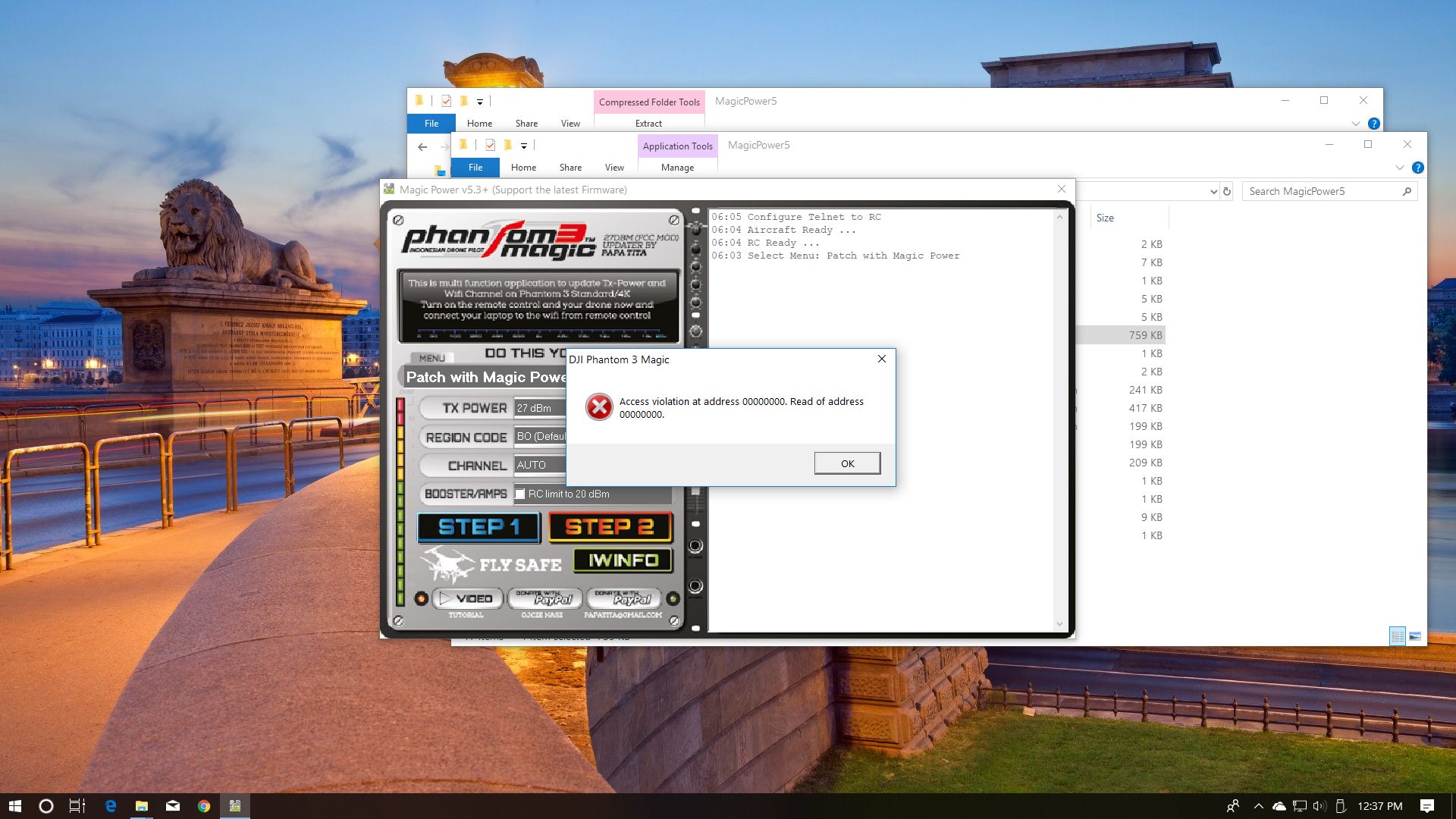
Task: Expand Quick Access Toolbar dropdown in back Explorer
Action: tap(480, 102)
